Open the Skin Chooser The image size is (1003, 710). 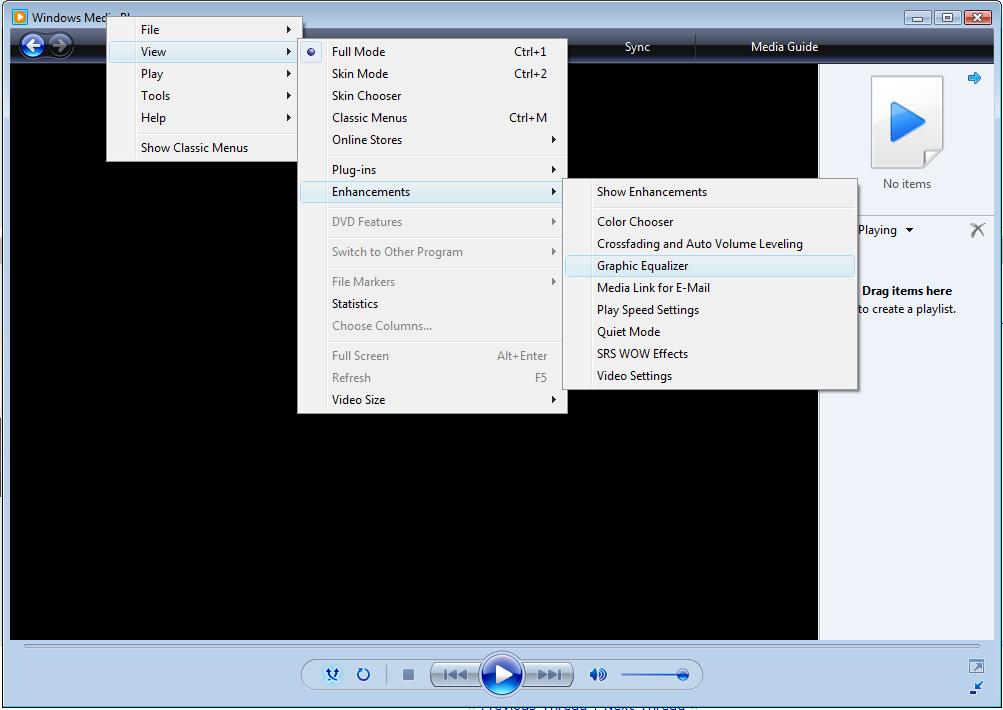[433, 96]
